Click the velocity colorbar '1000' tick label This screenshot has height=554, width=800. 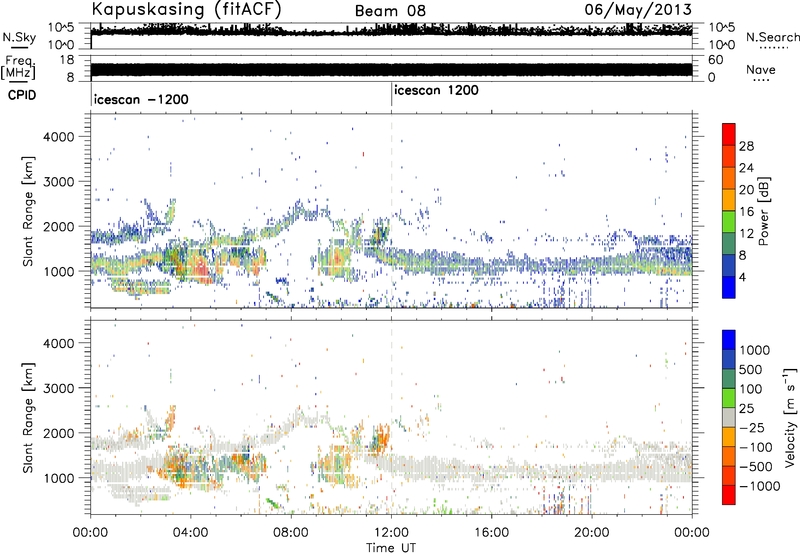[755, 350]
